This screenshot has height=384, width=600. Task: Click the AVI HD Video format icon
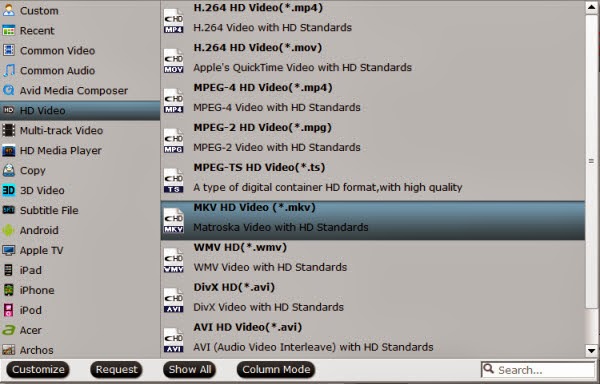[174, 340]
